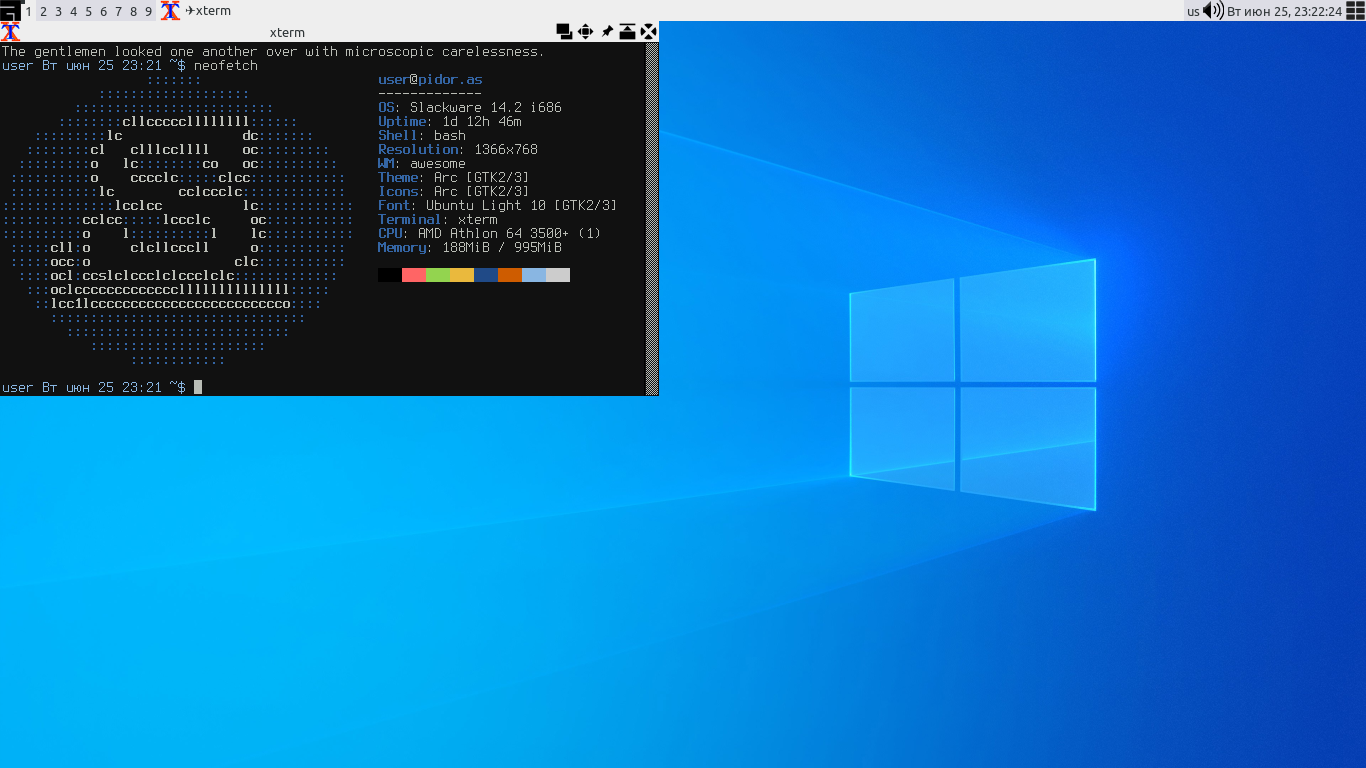Viewport: 1366px width, 768px height.
Task: Click the terminal prompt cursor line
Action: 198,387
